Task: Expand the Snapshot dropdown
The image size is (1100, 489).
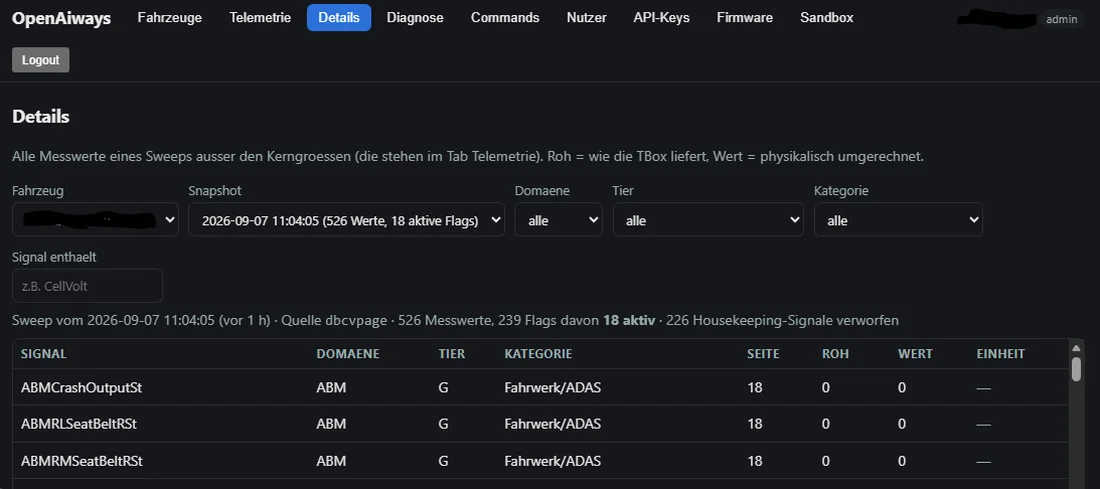Action: pos(347,220)
